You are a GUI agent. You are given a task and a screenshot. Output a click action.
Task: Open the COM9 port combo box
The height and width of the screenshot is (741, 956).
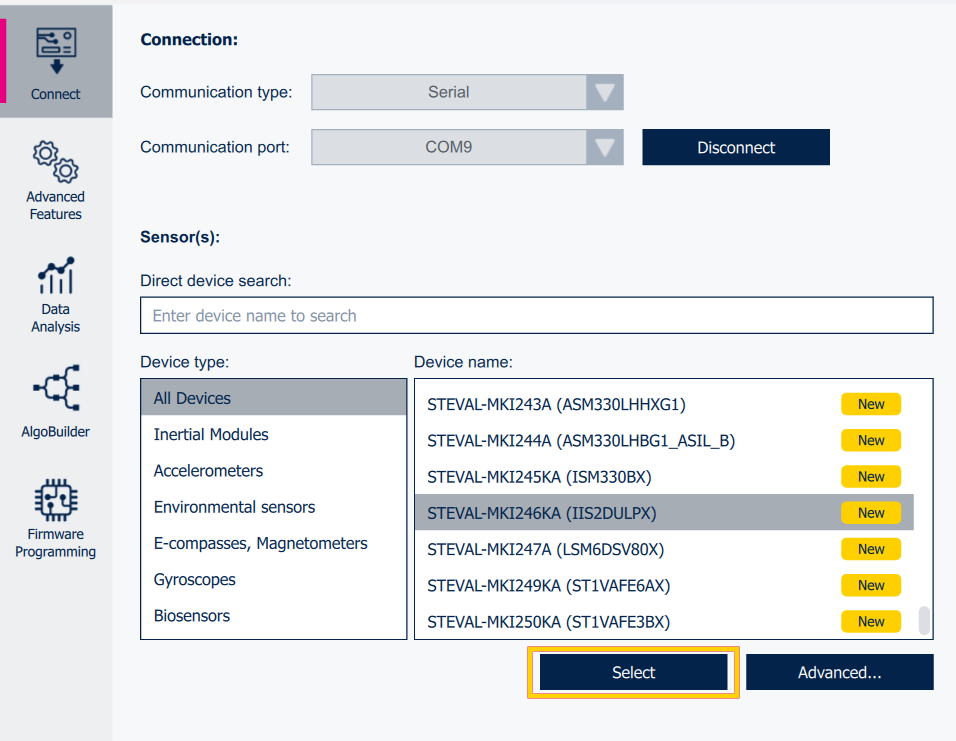[x=449, y=147]
